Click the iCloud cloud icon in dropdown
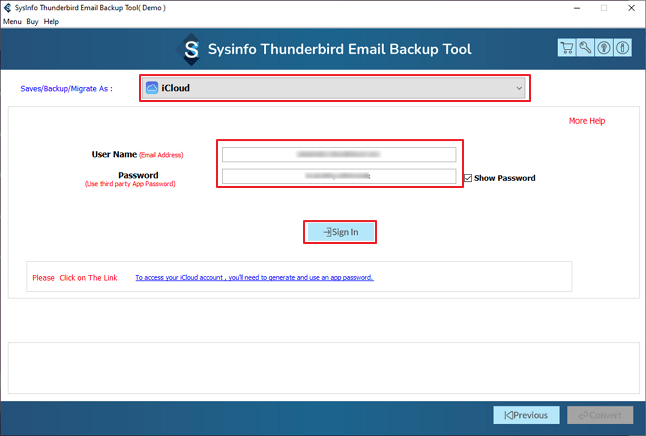 click(152, 88)
